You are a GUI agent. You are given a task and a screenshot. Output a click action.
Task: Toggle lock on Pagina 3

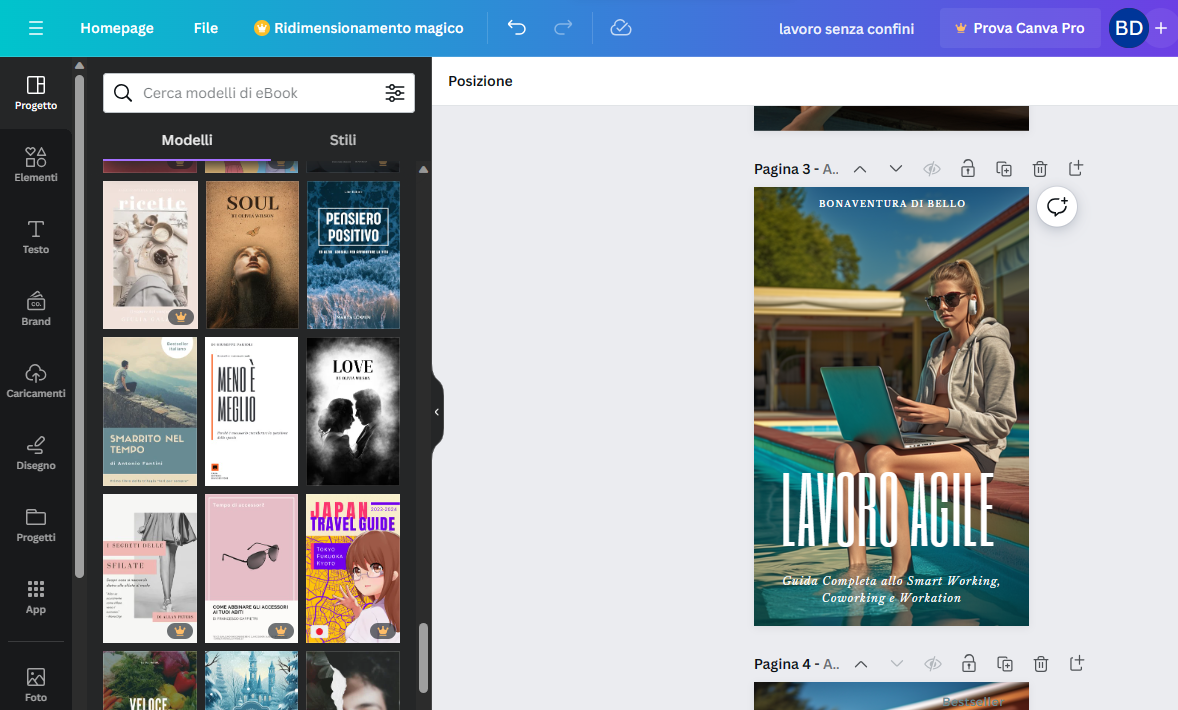968,169
